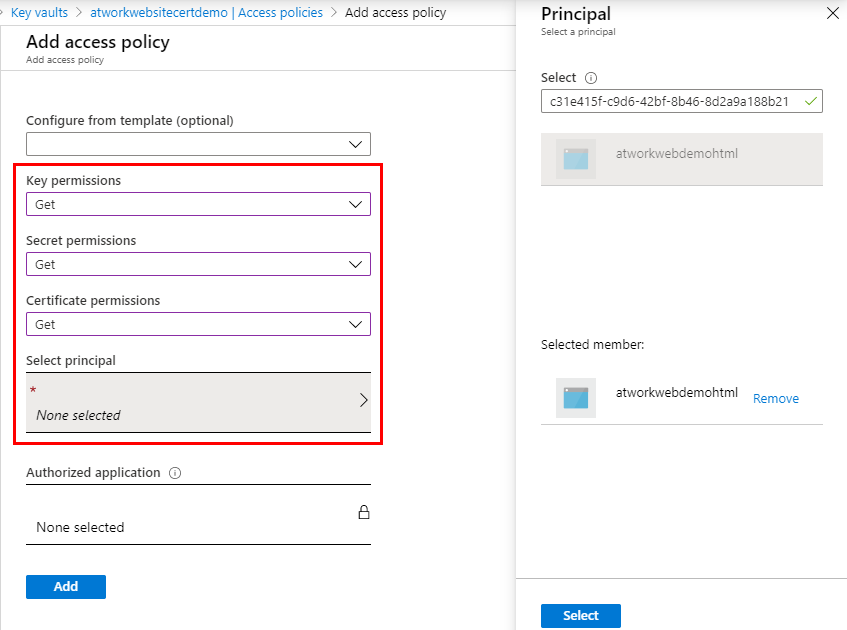This screenshot has width=847, height=630.
Task: Open atworkwebsitecertdemo Access policies breadcrumb
Action: point(207,13)
